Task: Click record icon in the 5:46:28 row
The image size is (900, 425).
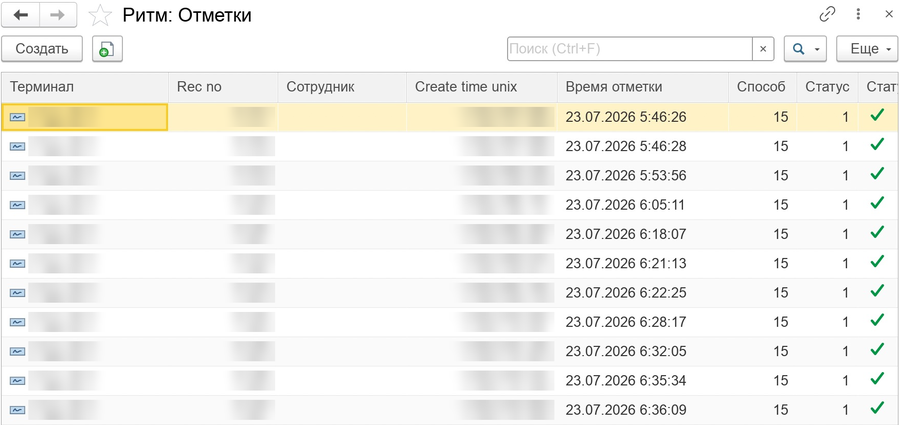Action: [17, 146]
